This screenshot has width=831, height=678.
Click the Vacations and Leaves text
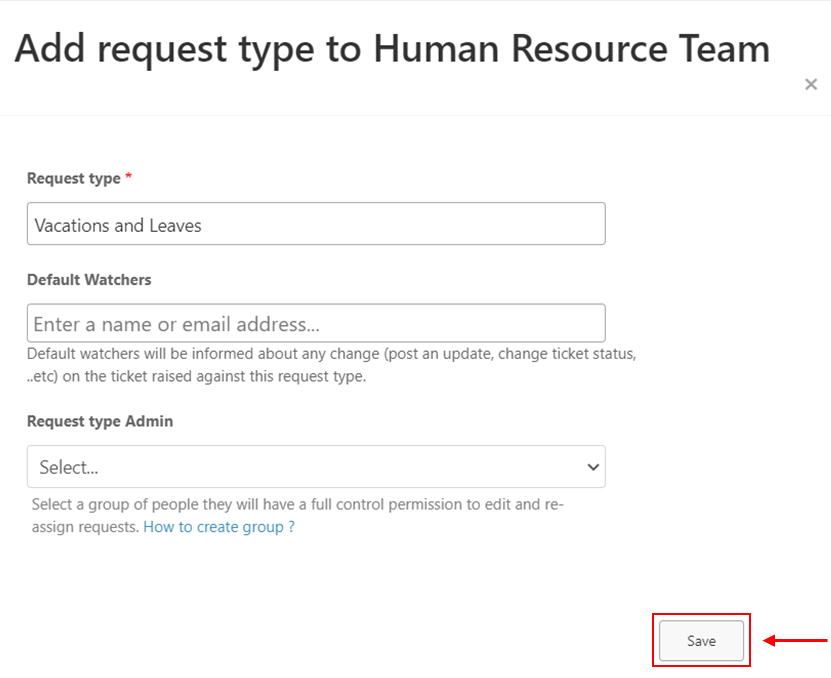[118, 225]
